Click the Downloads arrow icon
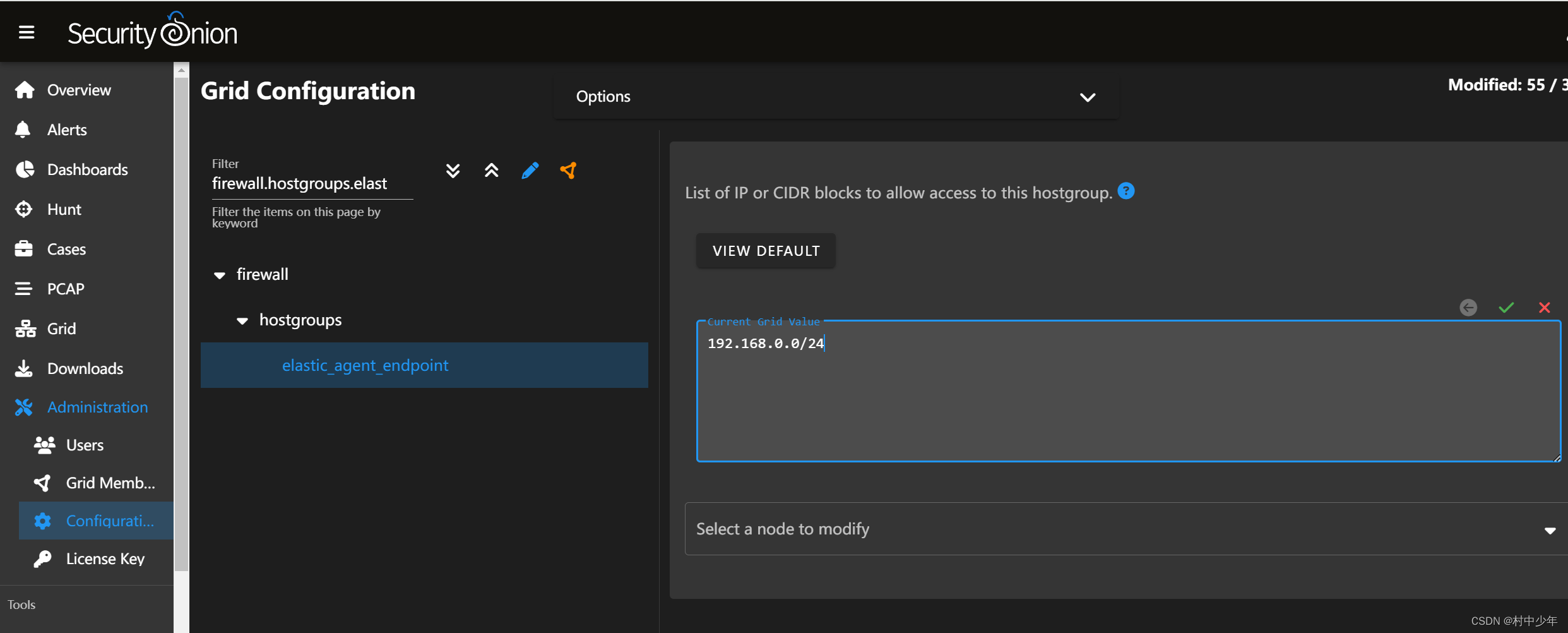The height and width of the screenshot is (633, 1568). [23, 368]
